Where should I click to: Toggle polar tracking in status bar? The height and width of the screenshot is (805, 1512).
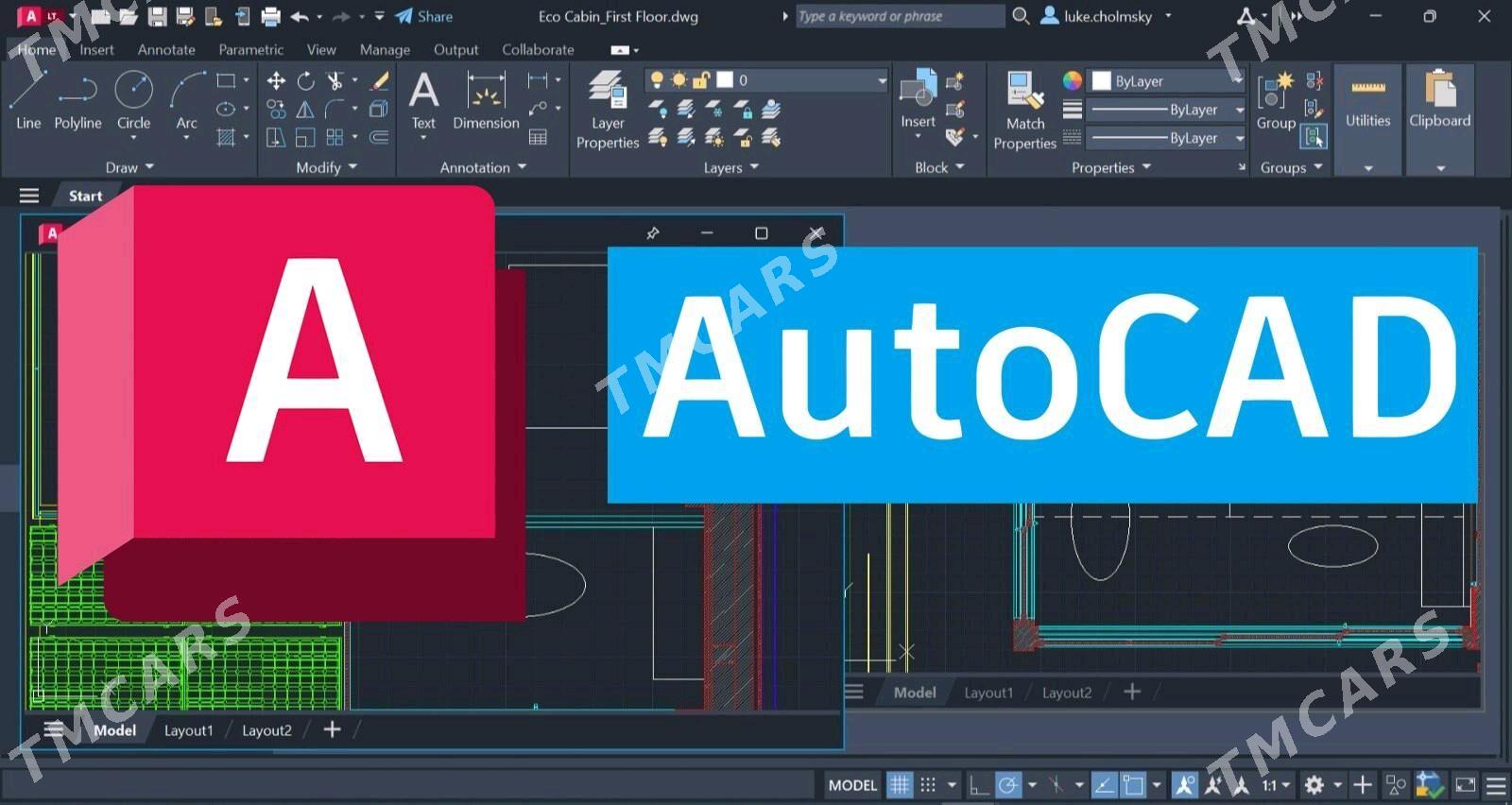pyautogui.click(x=1008, y=785)
